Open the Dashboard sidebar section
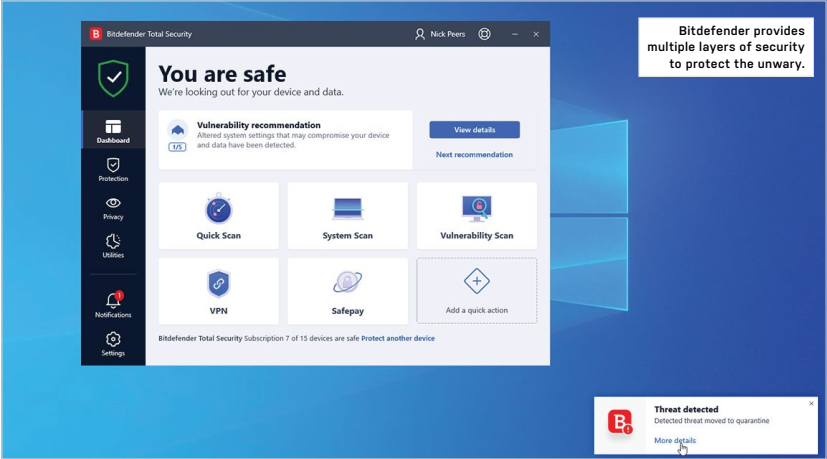Screen dimensions: 827x459 pyautogui.click(x=113, y=130)
